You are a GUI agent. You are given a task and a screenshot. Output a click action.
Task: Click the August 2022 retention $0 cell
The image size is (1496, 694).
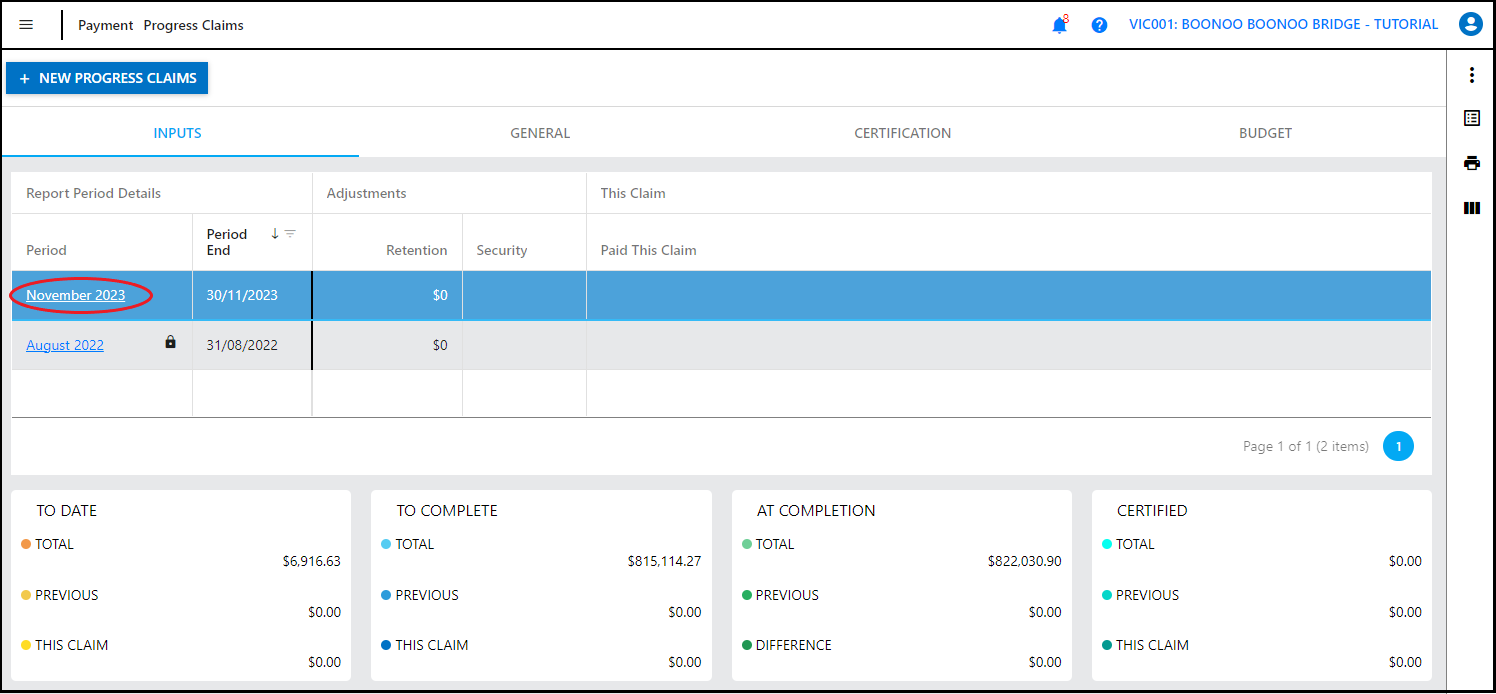click(388, 345)
